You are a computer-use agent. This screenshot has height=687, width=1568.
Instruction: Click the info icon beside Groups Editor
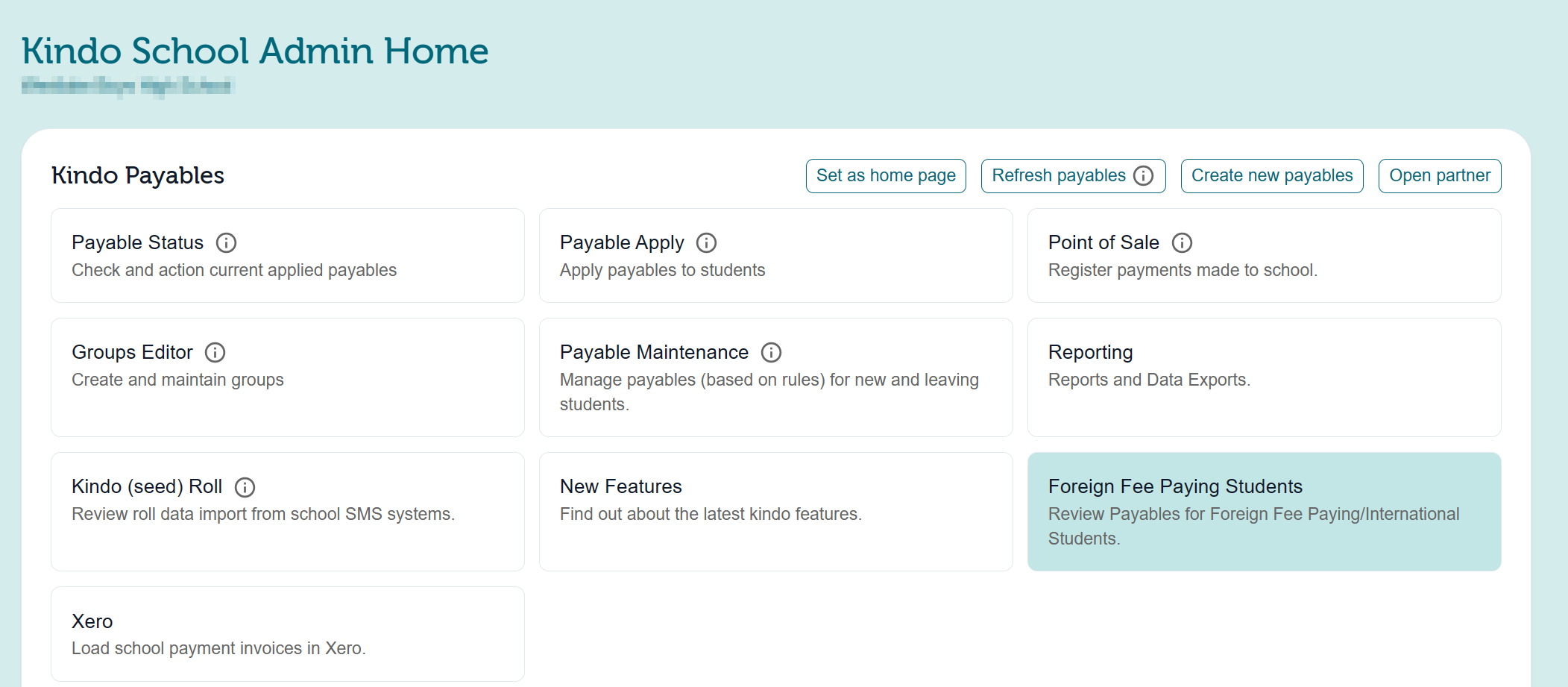215,353
